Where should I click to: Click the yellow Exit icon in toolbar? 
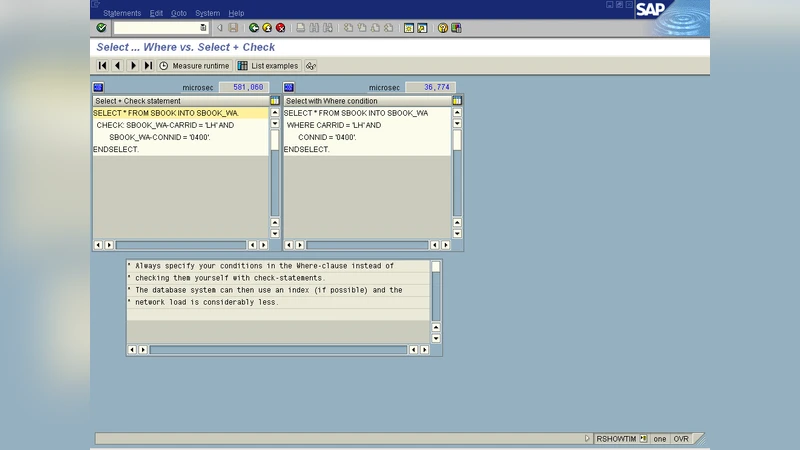[x=267, y=28]
